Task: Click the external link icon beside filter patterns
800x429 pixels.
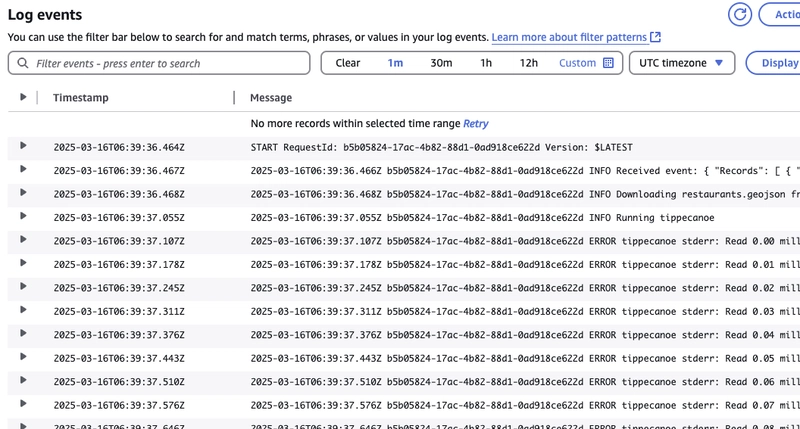Action: pyautogui.click(x=656, y=37)
